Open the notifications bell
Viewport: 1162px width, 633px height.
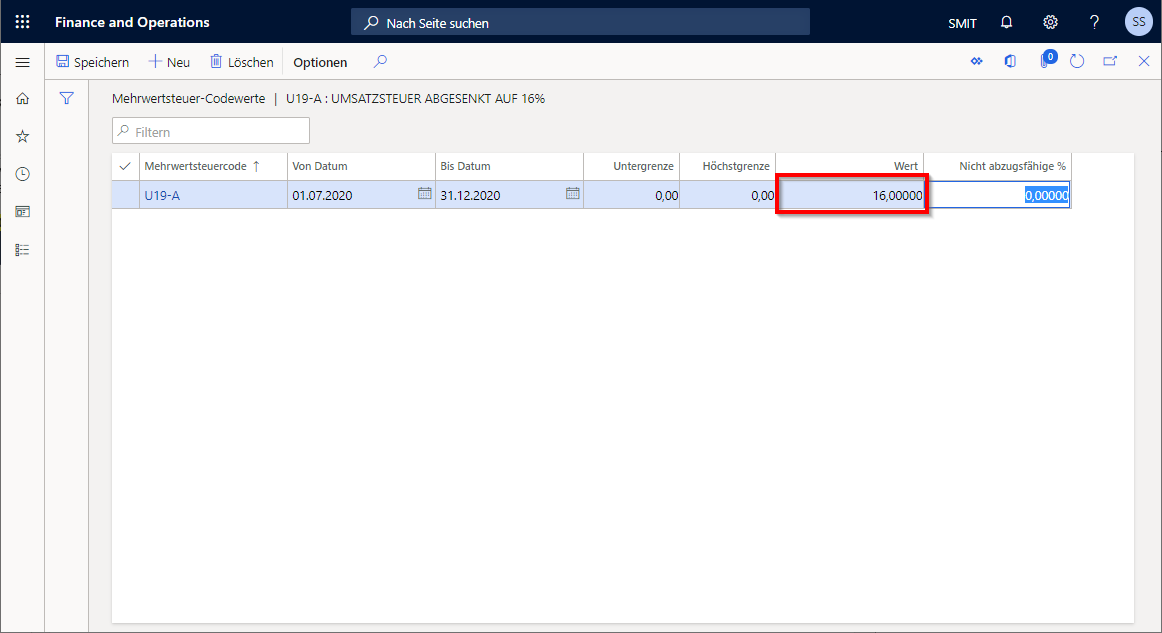(1006, 22)
